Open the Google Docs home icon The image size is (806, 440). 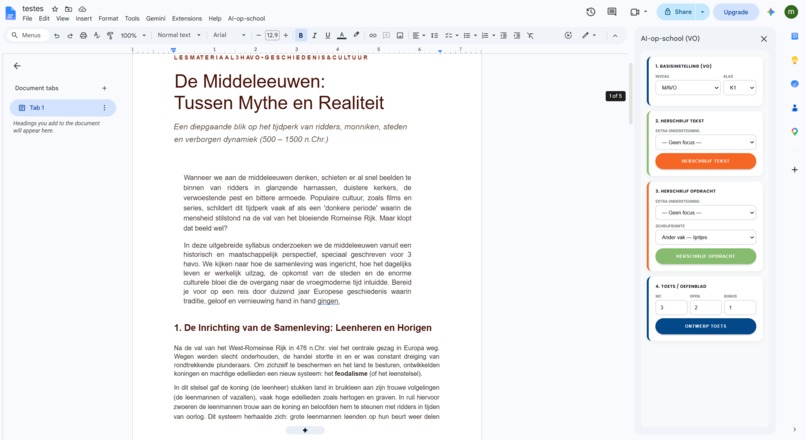pyautogui.click(x=10, y=13)
